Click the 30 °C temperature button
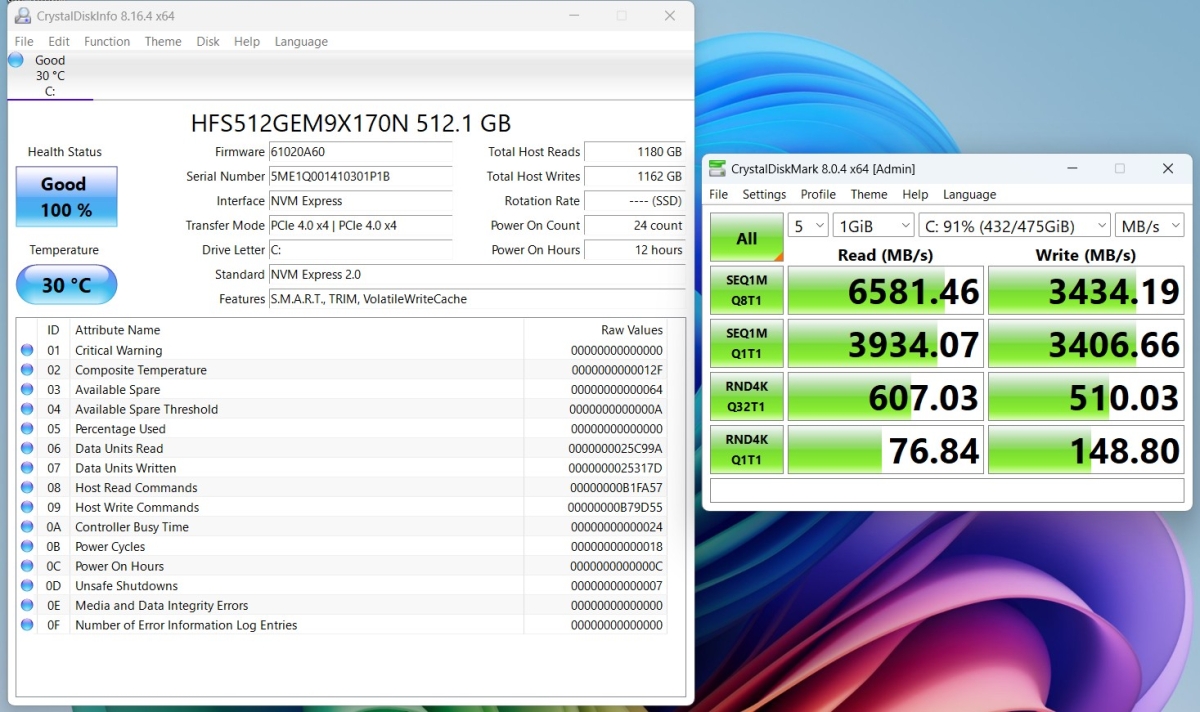Viewport: 1200px width, 712px height. (66, 286)
